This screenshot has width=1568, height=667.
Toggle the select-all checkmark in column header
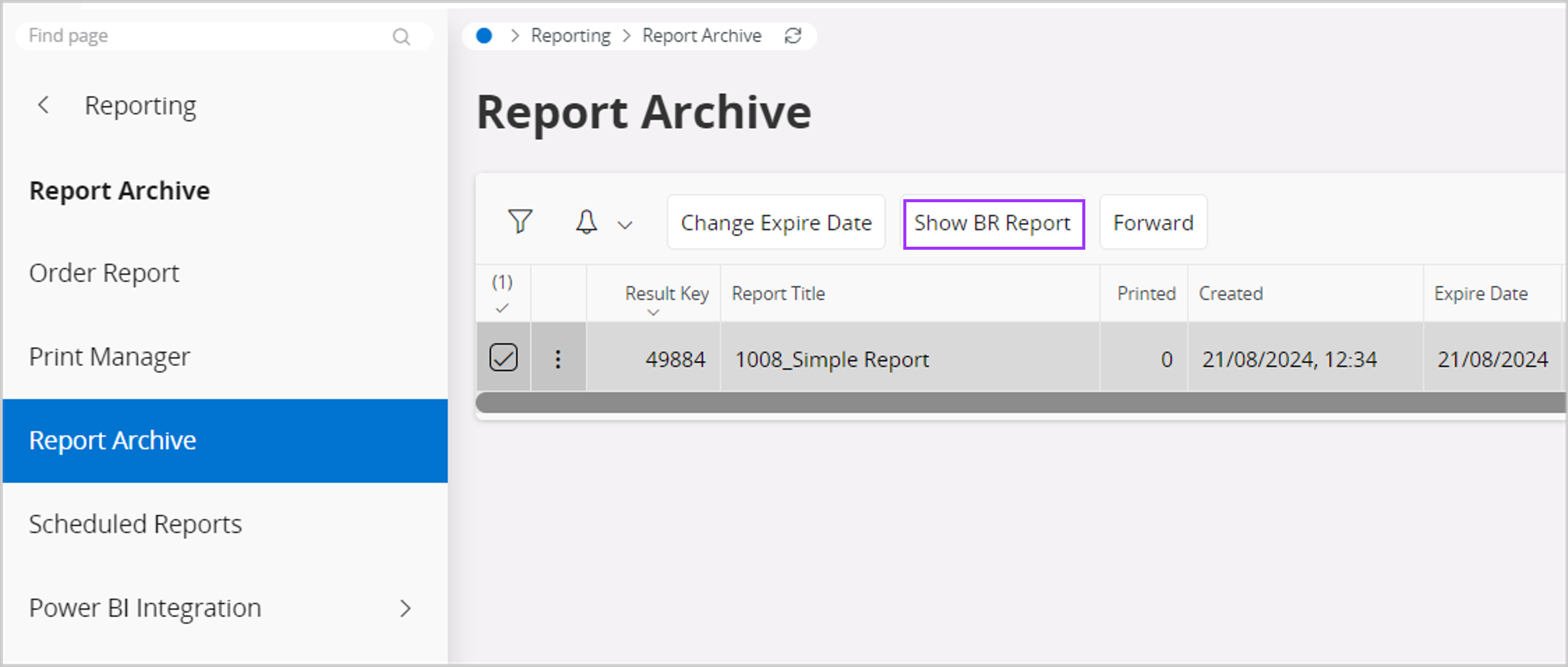tap(502, 309)
